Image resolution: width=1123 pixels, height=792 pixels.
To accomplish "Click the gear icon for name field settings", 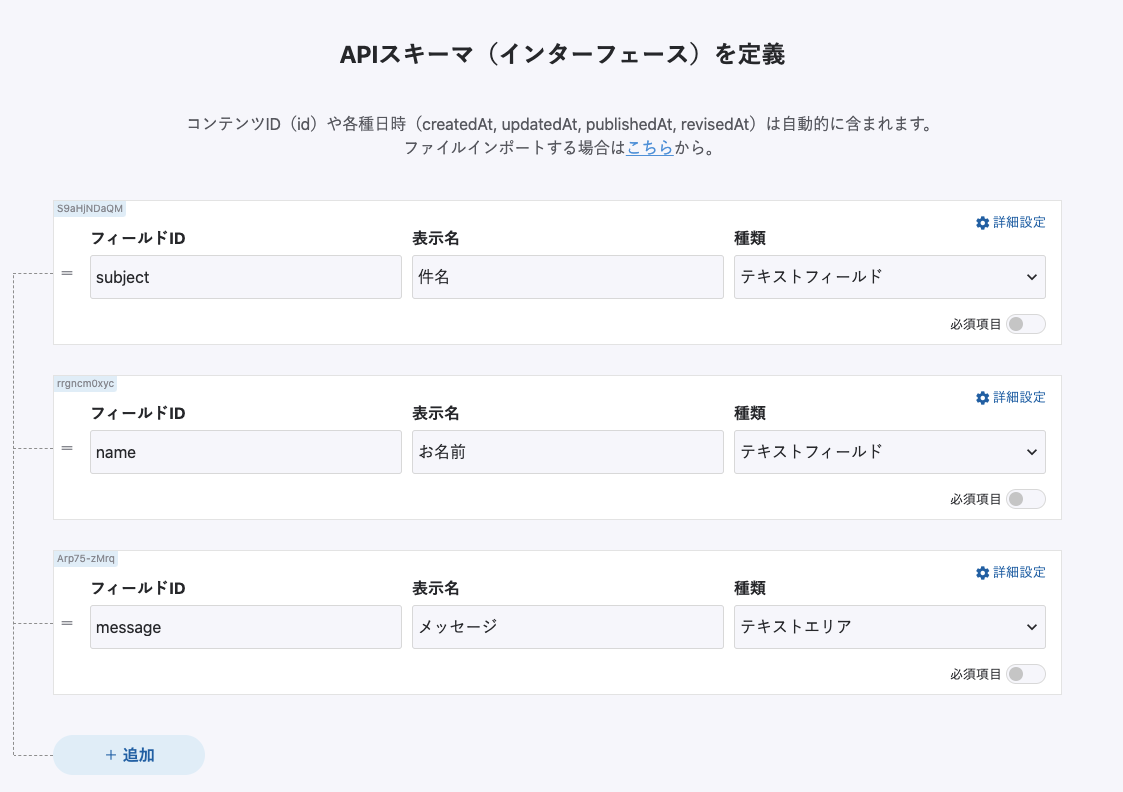I will tap(982, 398).
